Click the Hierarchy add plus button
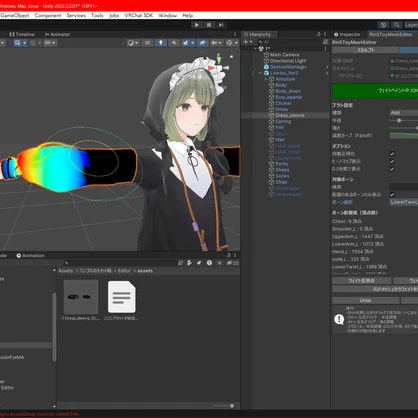 247,42
